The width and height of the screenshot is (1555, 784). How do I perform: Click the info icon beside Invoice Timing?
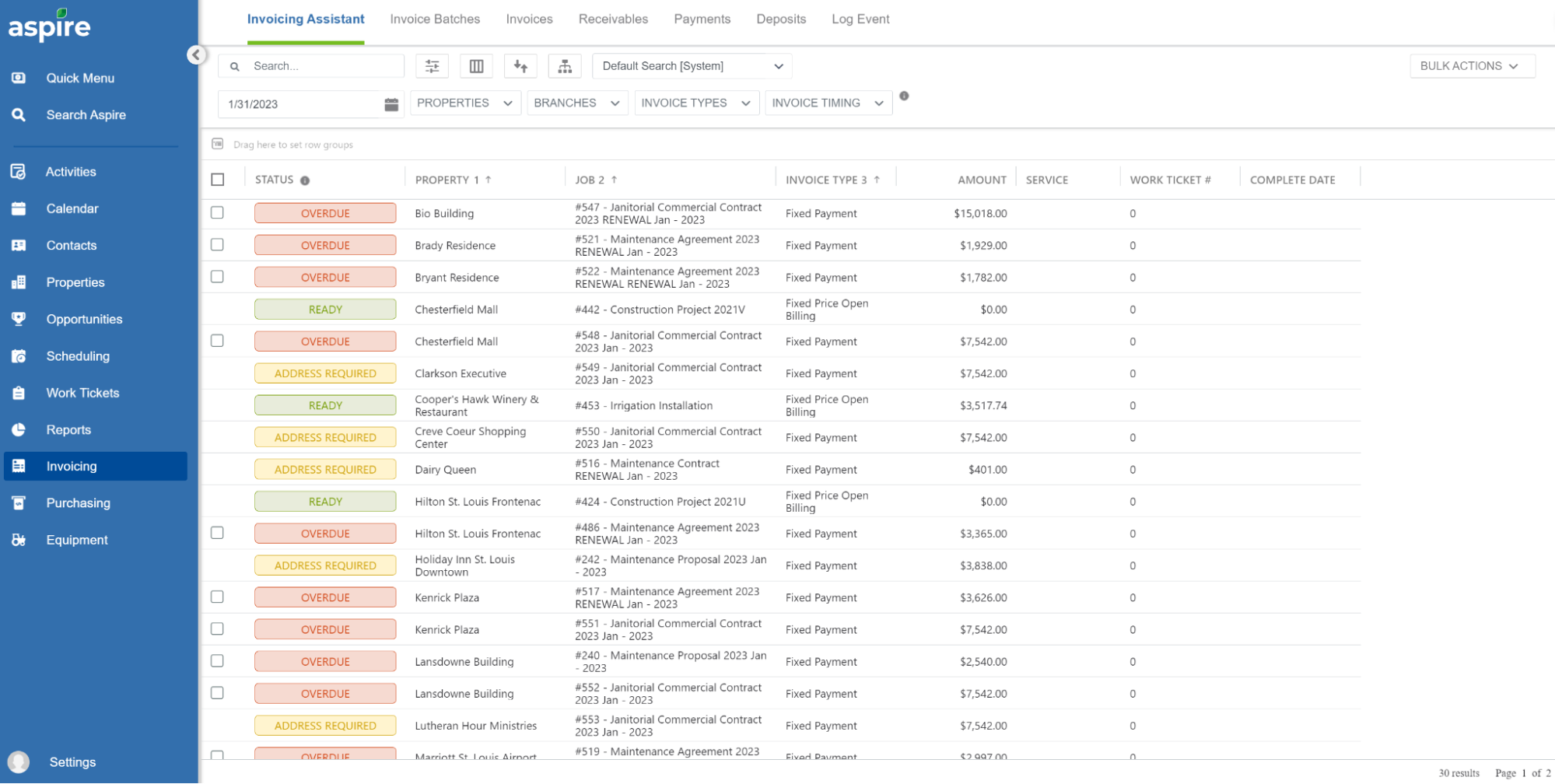(x=904, y=96)
